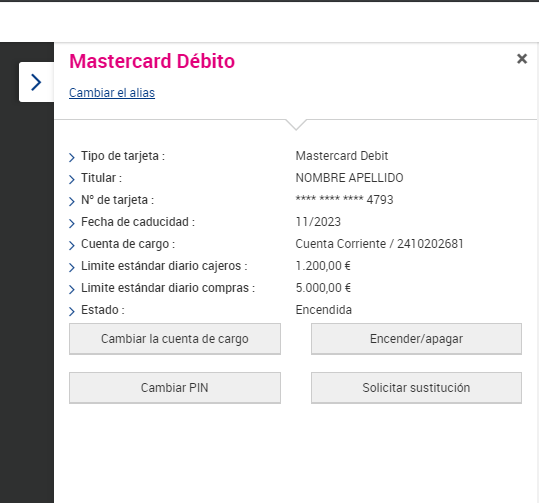Select the expiry date '11/2023'
539x503 pixels.
click(318, 222)
